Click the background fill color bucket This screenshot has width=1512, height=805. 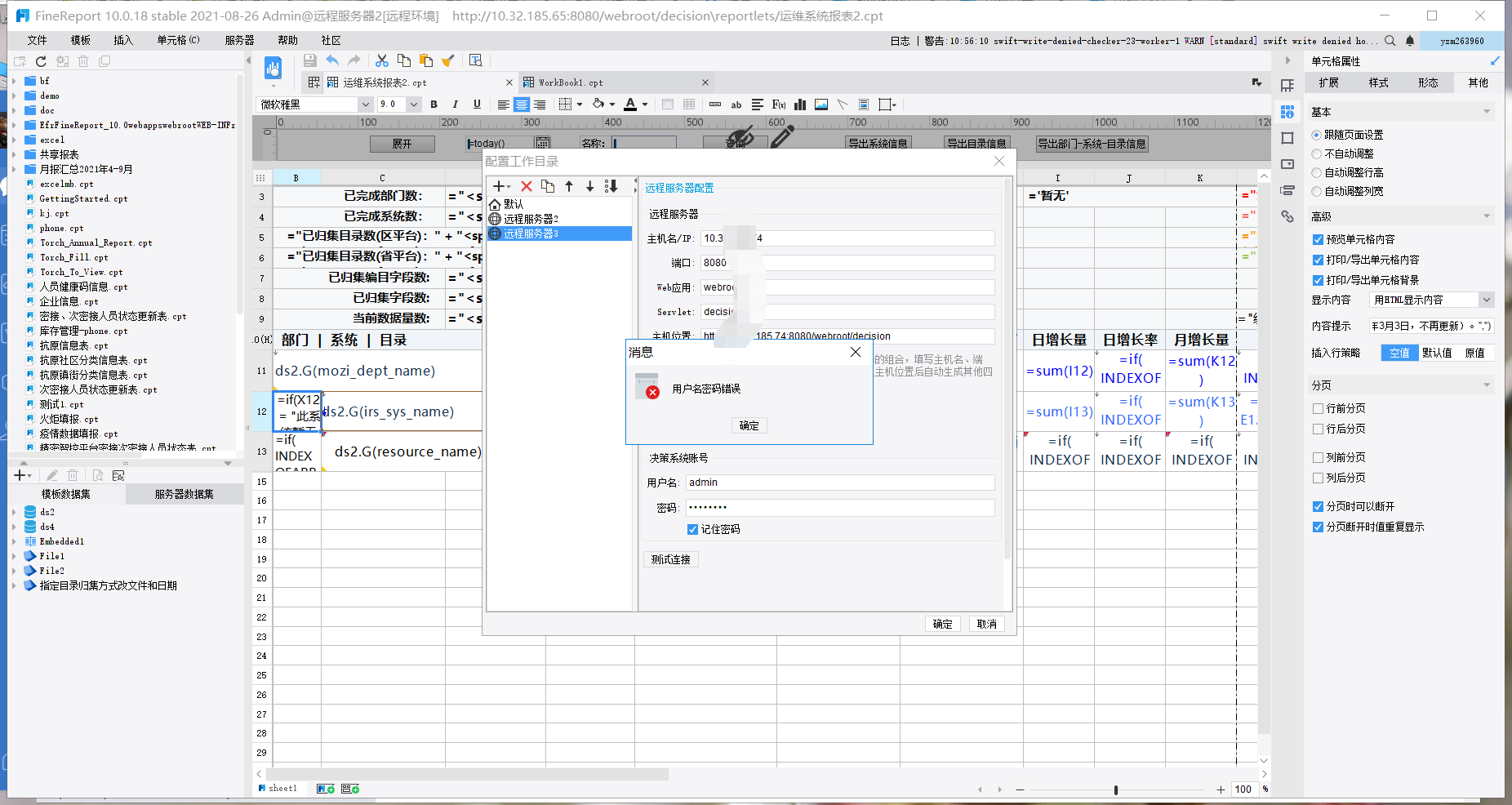coord(598,105)
